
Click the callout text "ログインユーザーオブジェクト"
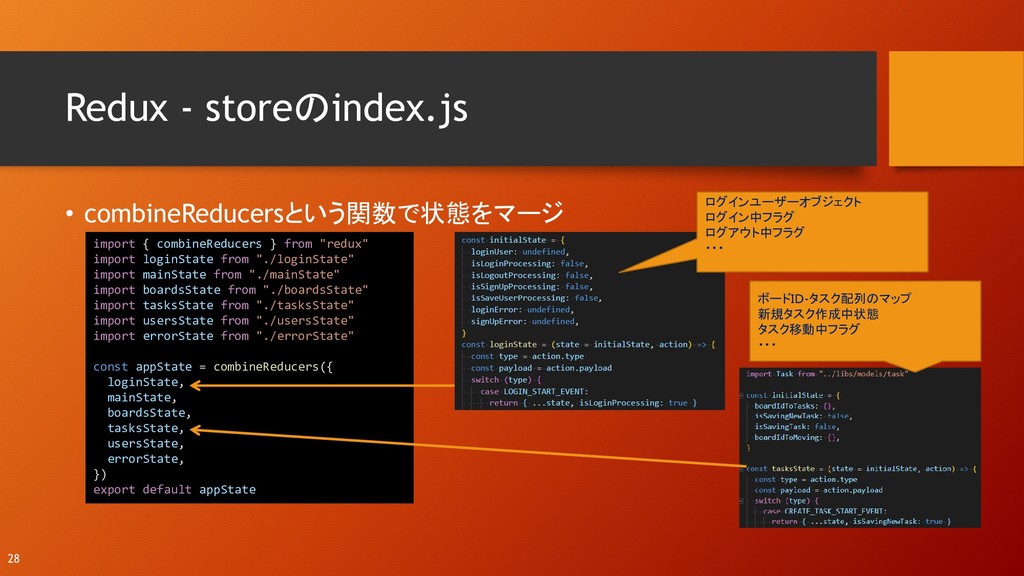pos(783,202)
